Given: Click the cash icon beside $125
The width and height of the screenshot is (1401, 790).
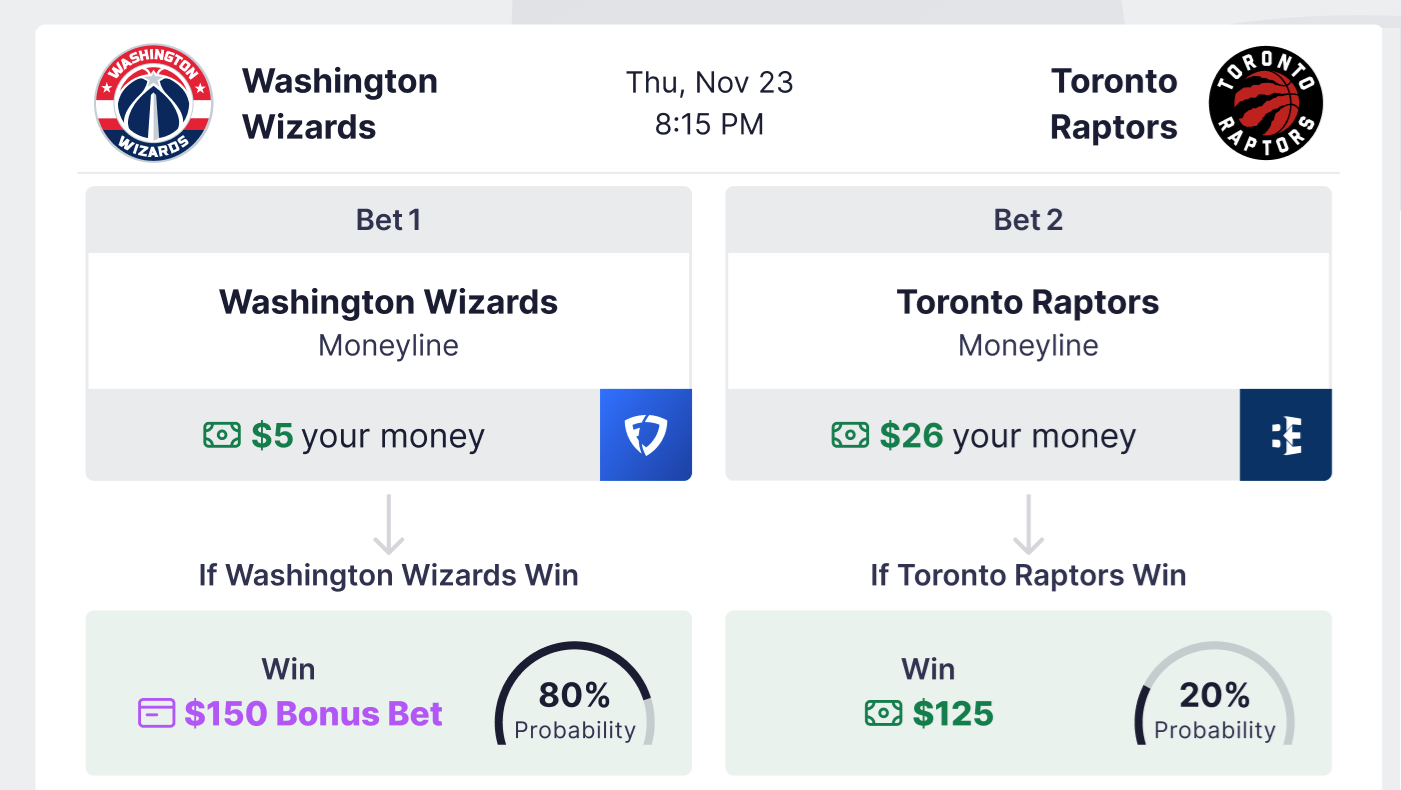Looking at the screenshot, I should click(883, 713).
